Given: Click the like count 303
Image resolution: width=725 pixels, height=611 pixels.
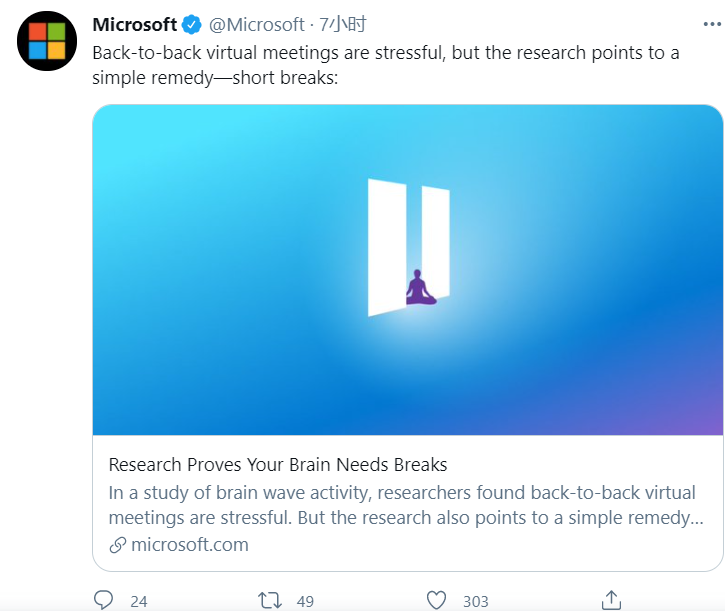Looking at the screenshot, I should coord(476,601).
